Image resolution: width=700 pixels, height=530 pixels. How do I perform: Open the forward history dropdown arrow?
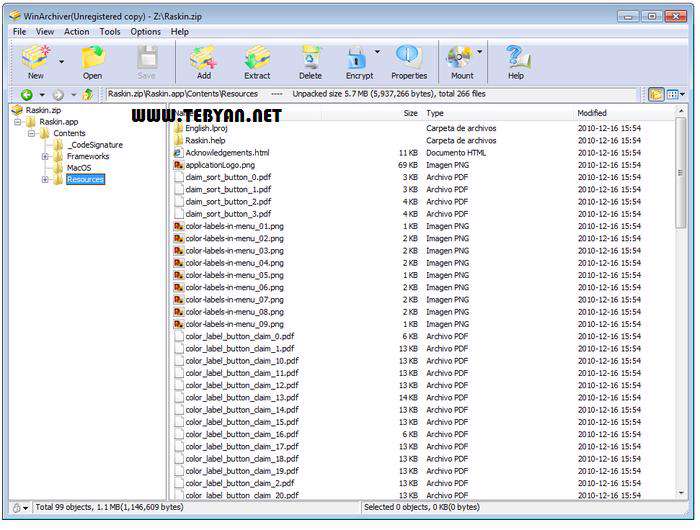click(x=74, y=95)
